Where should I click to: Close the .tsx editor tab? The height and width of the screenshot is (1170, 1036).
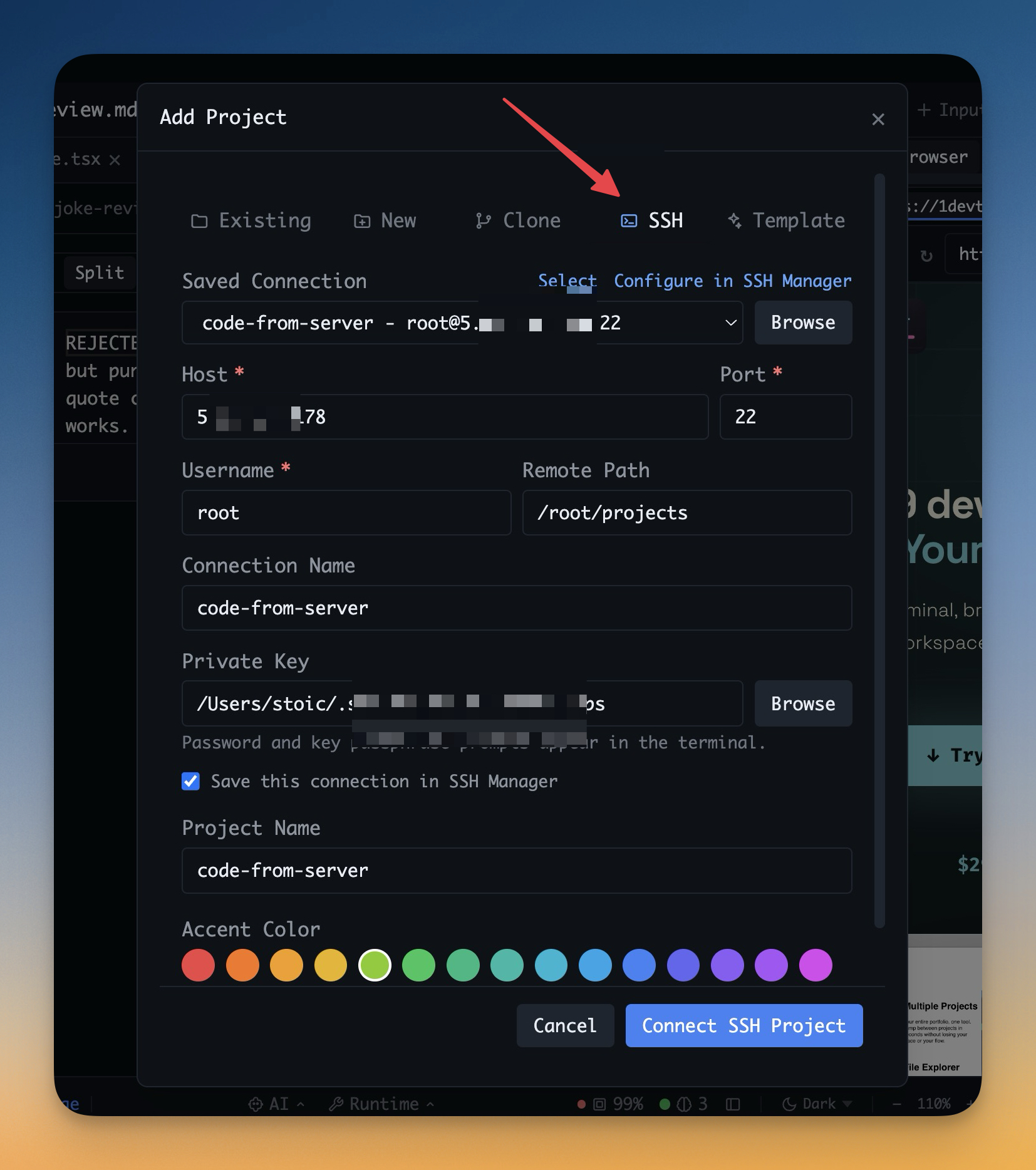[115, 160]
